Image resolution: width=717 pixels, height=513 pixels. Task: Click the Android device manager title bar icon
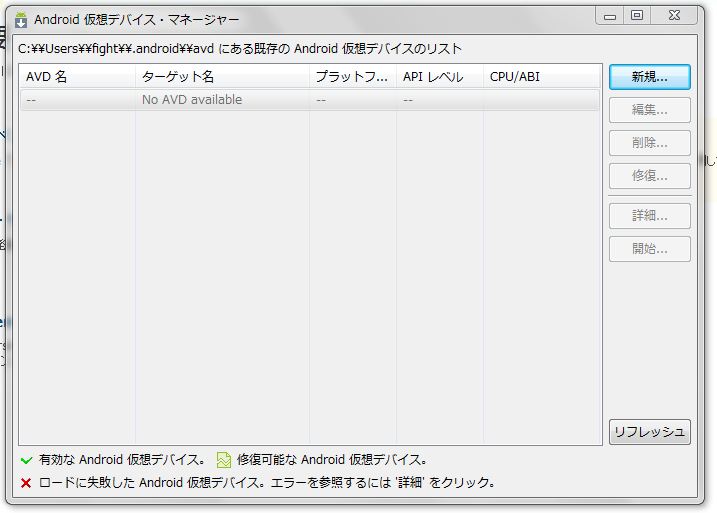click(21, 20)
